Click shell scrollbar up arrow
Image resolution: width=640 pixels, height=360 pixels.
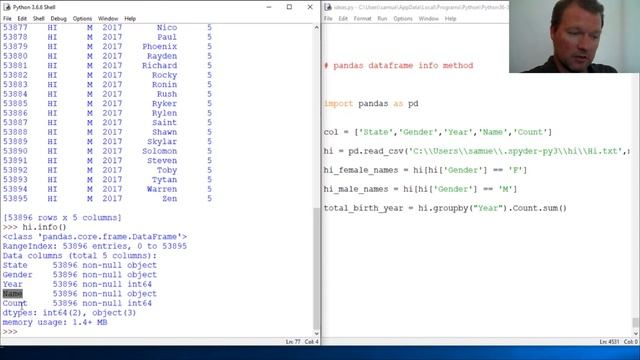[x=316, y=27]
